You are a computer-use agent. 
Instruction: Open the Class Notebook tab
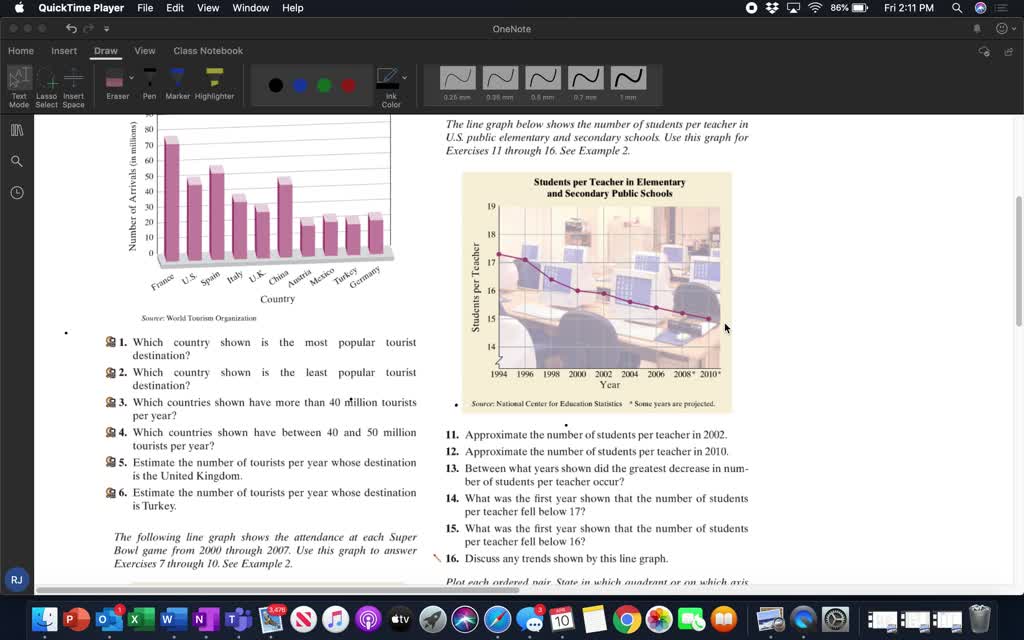coord(208,51)
